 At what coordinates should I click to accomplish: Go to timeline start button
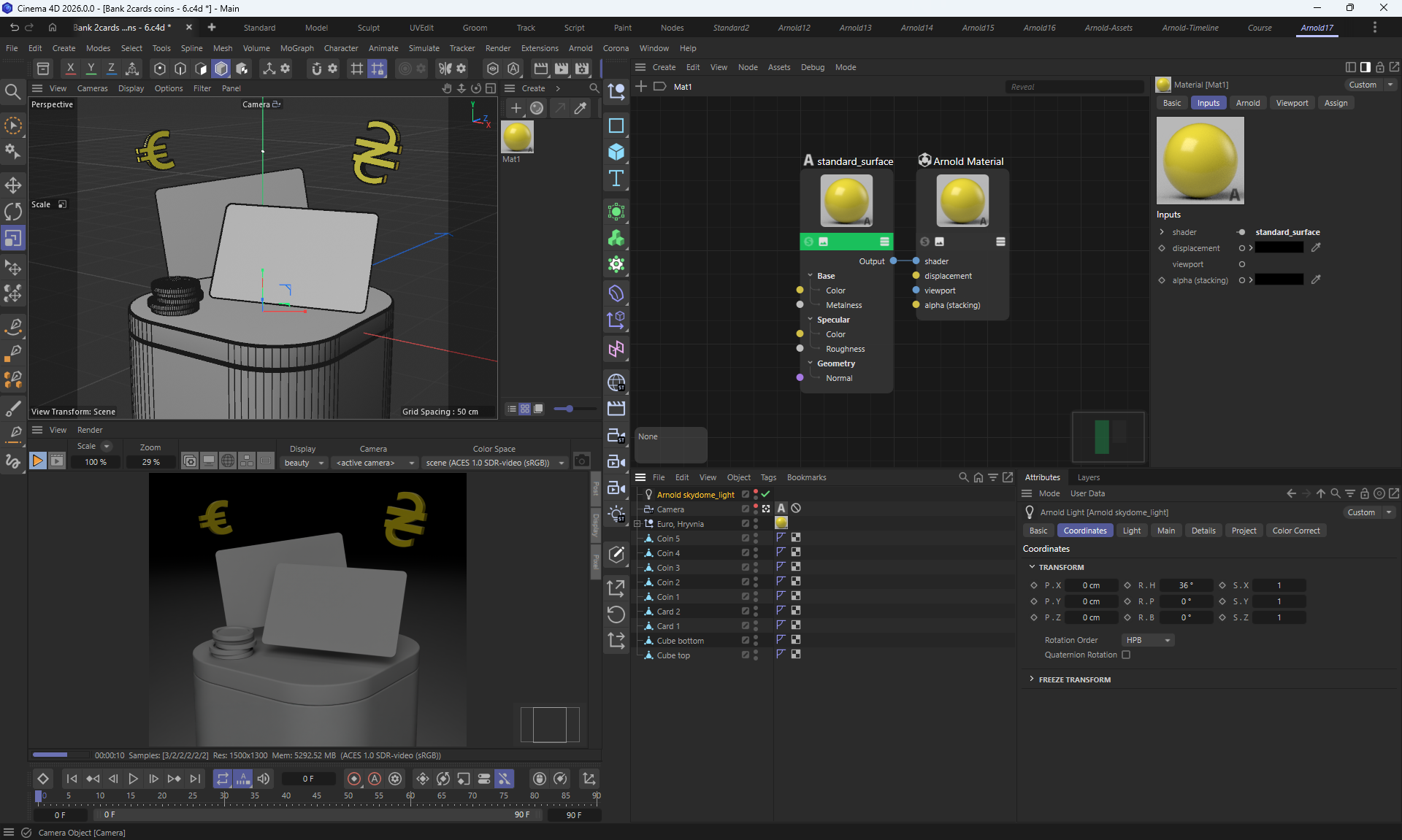[72, 779]
